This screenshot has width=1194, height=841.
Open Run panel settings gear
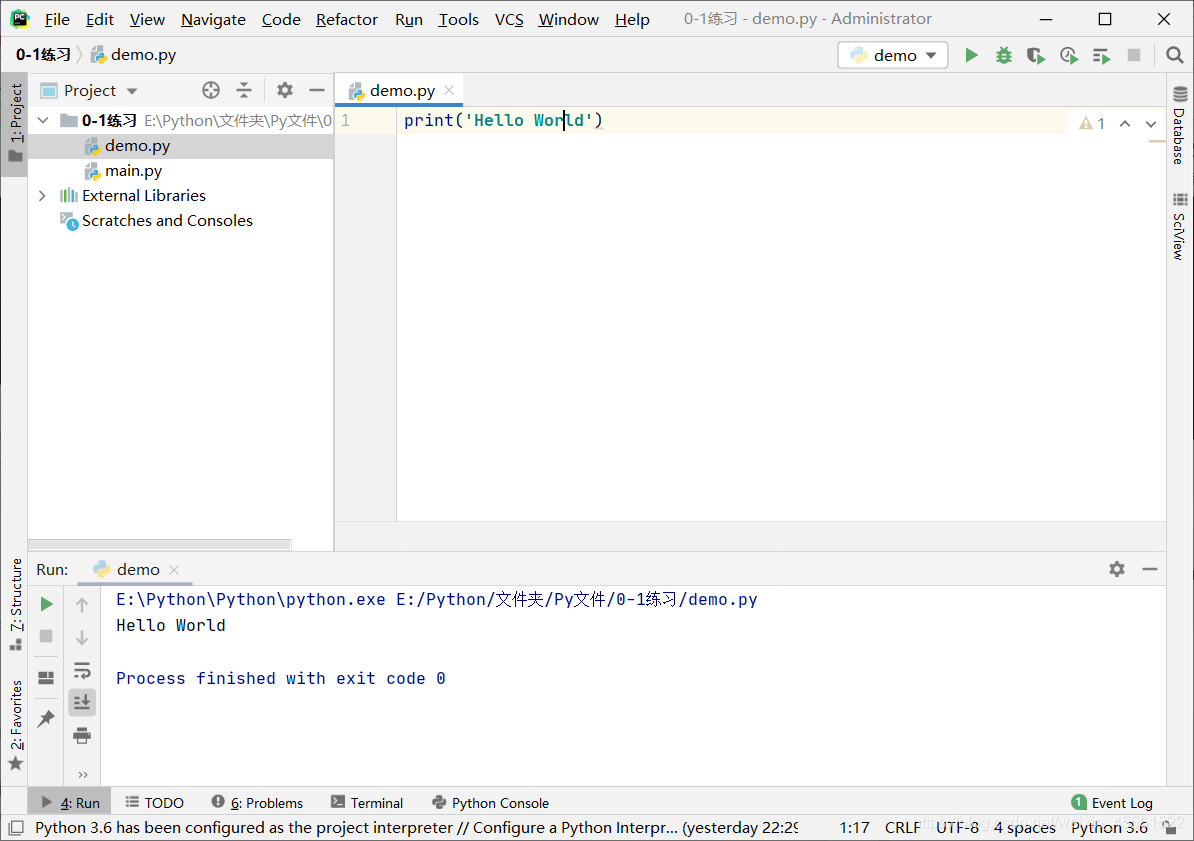pos(1117,569)
